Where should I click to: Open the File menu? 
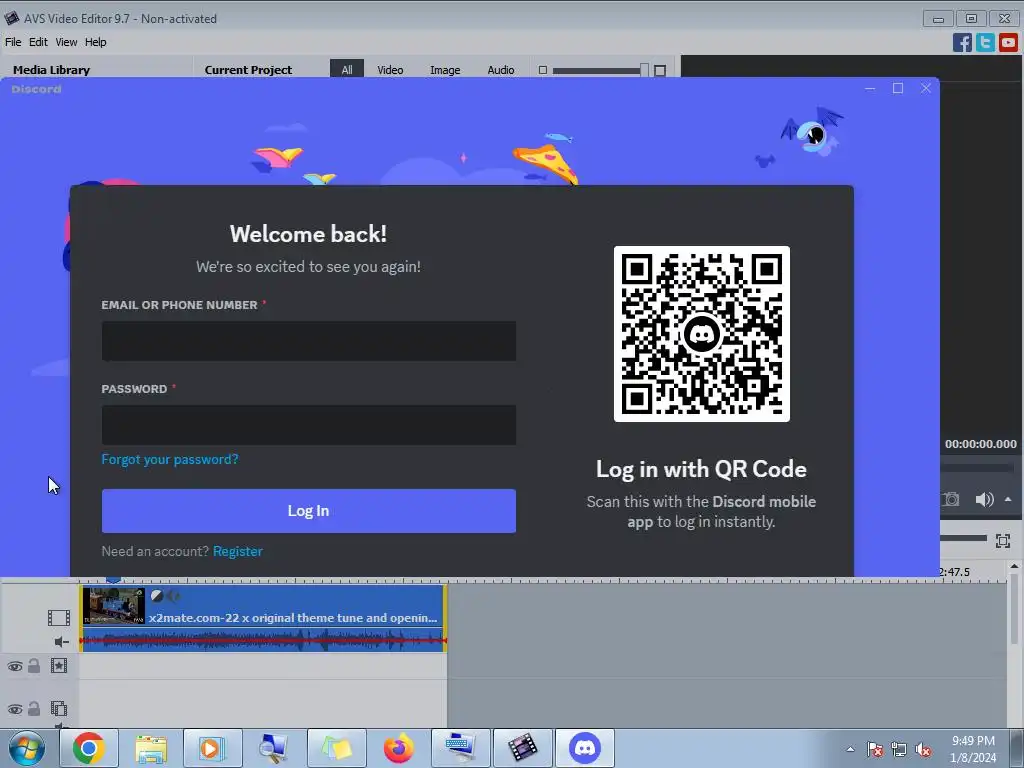click(13, 42)
